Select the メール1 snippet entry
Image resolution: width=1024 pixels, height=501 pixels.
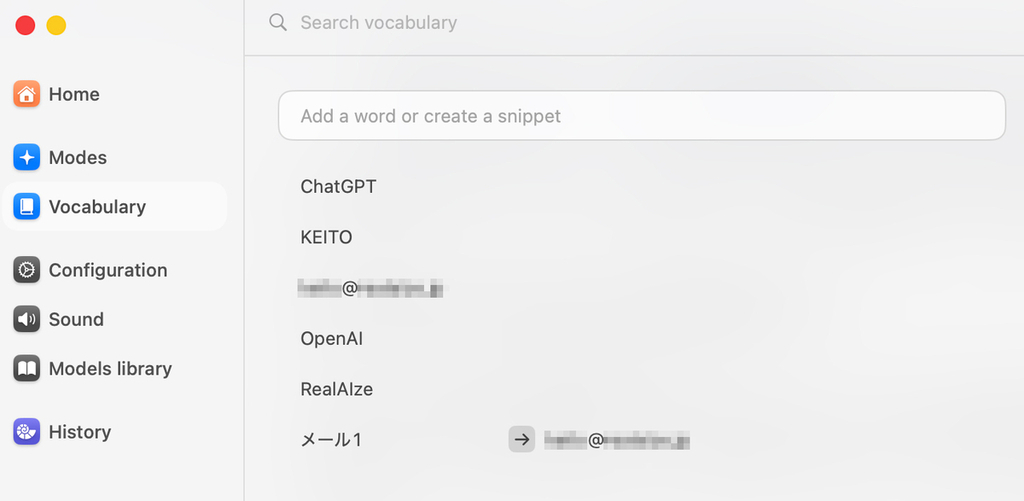point(331,440)
